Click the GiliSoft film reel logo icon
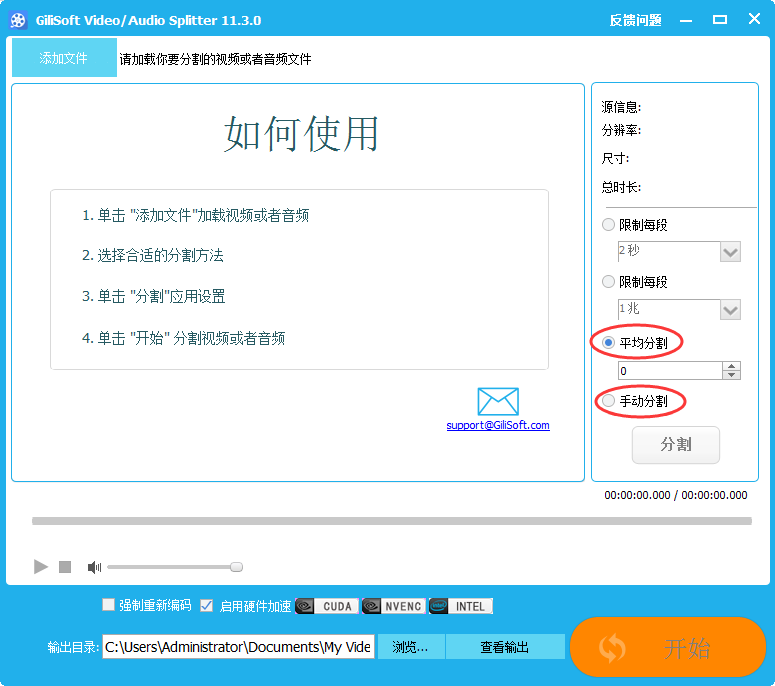 click(18, 20)
